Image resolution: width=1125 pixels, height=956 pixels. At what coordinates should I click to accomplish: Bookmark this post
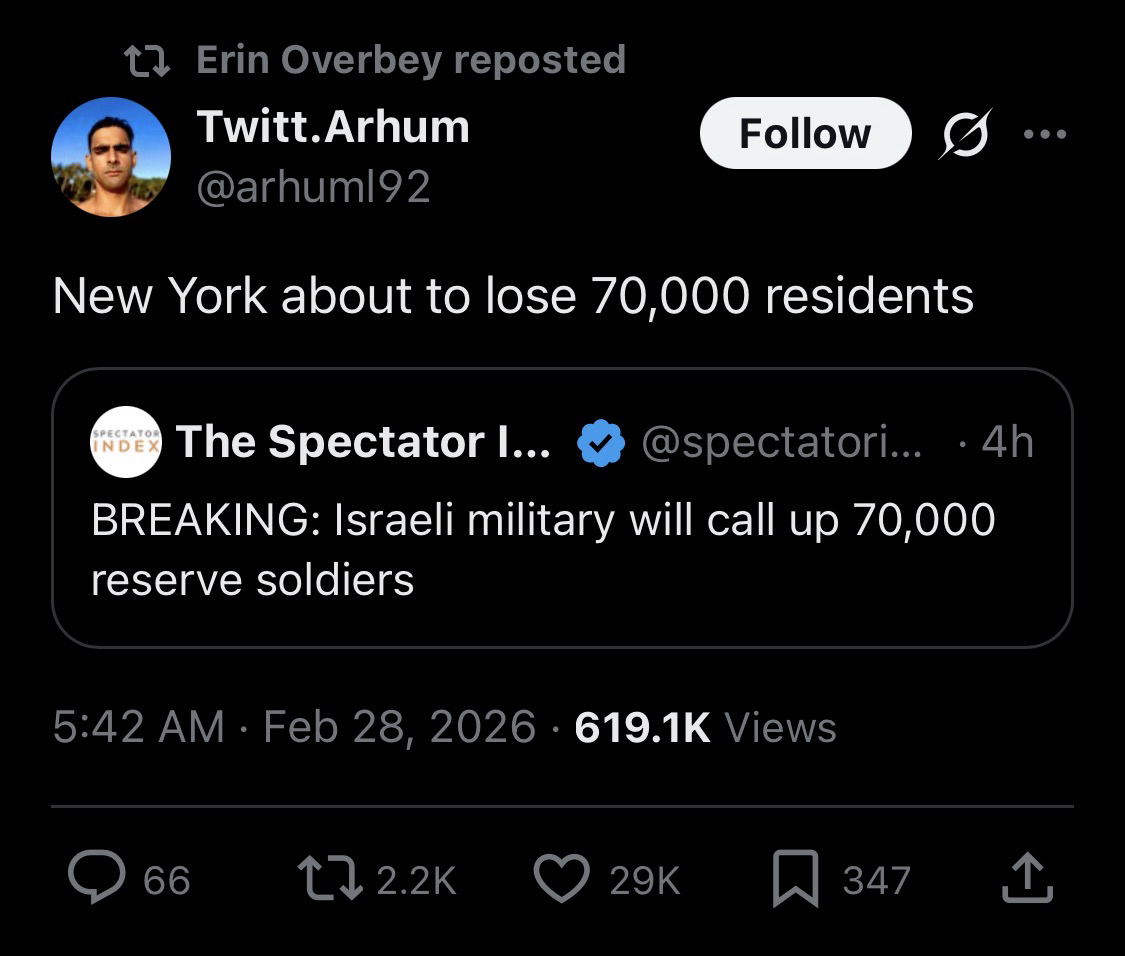pos(796,880)
